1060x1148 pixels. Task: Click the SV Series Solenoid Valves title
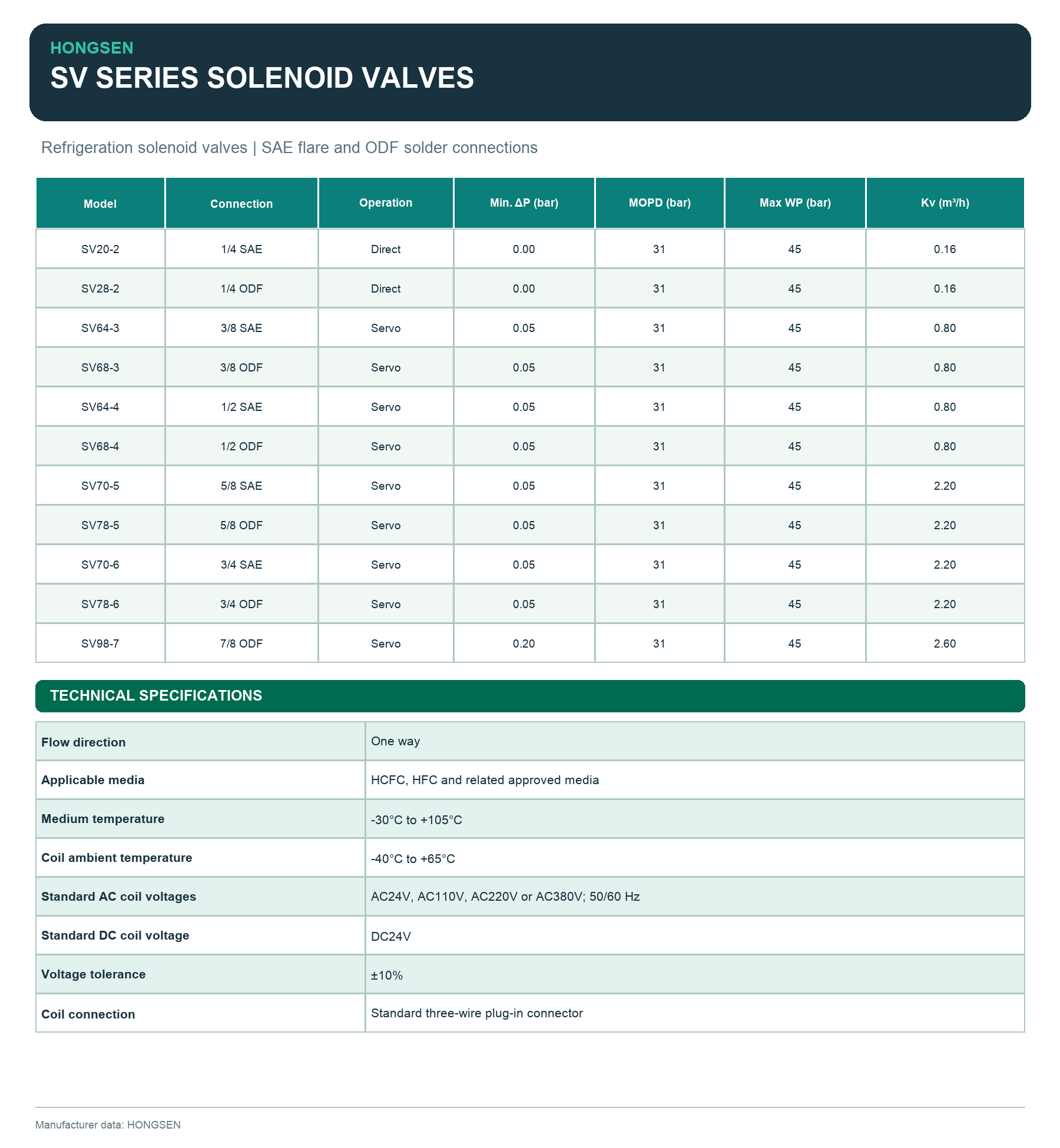[262, 78]
